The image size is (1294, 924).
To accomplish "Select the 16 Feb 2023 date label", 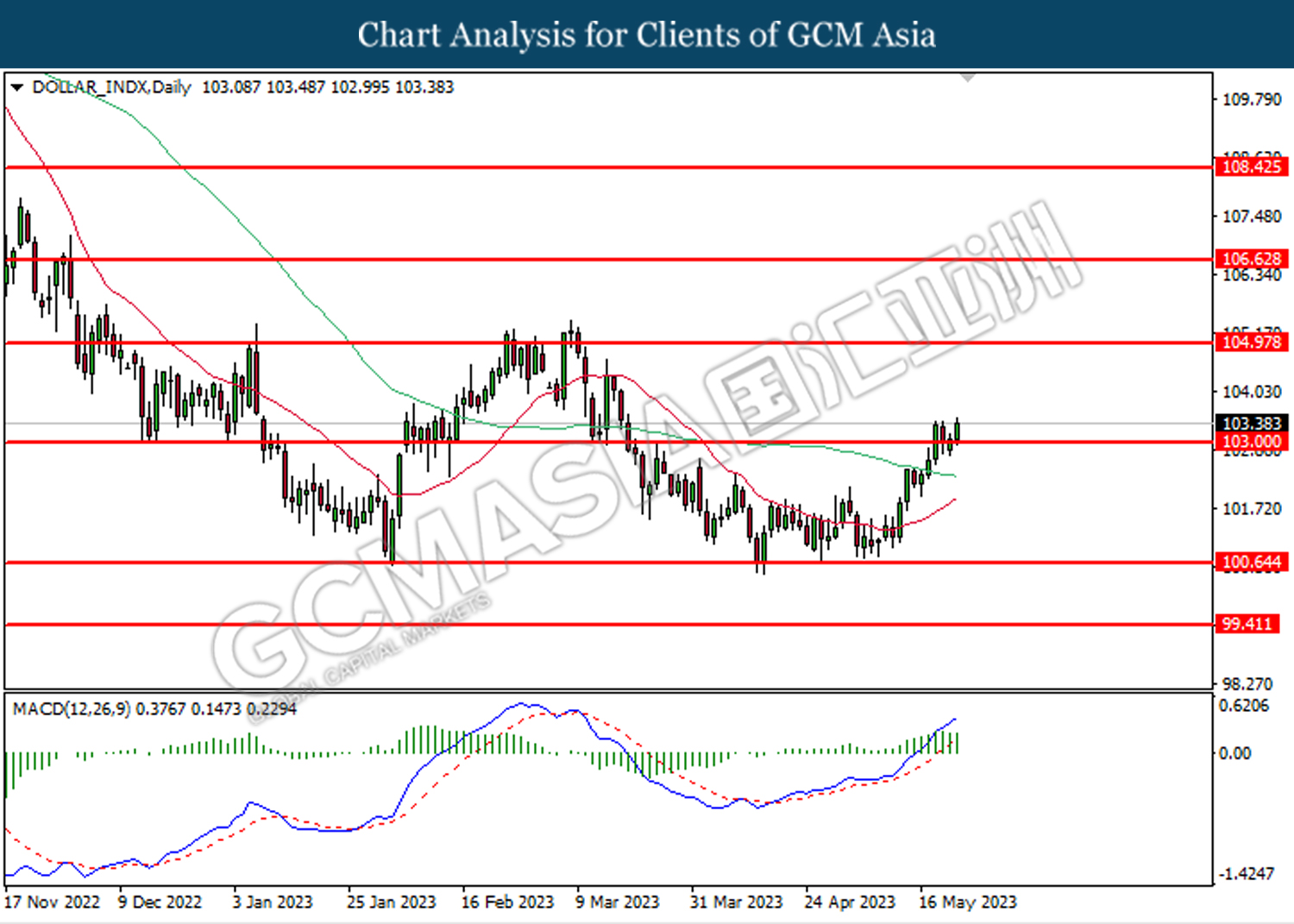I will (507, 902).
